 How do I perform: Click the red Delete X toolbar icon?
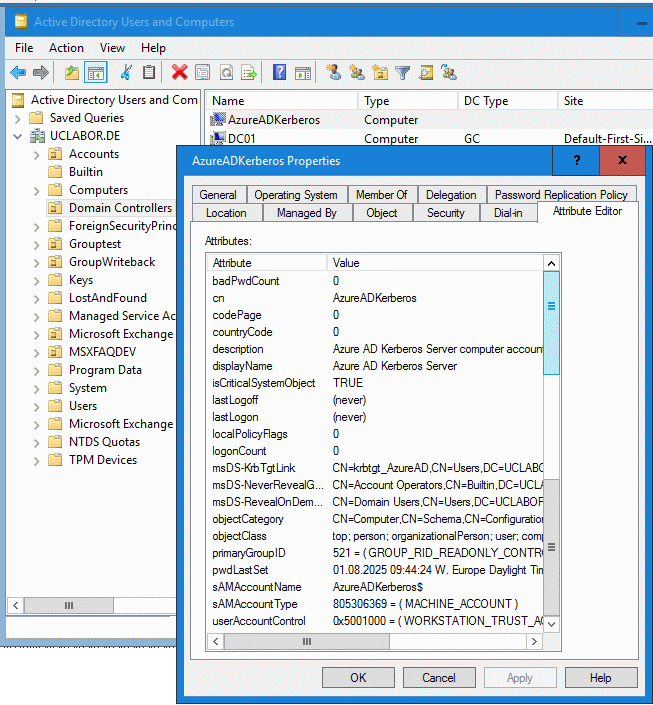tap(179, 72)
